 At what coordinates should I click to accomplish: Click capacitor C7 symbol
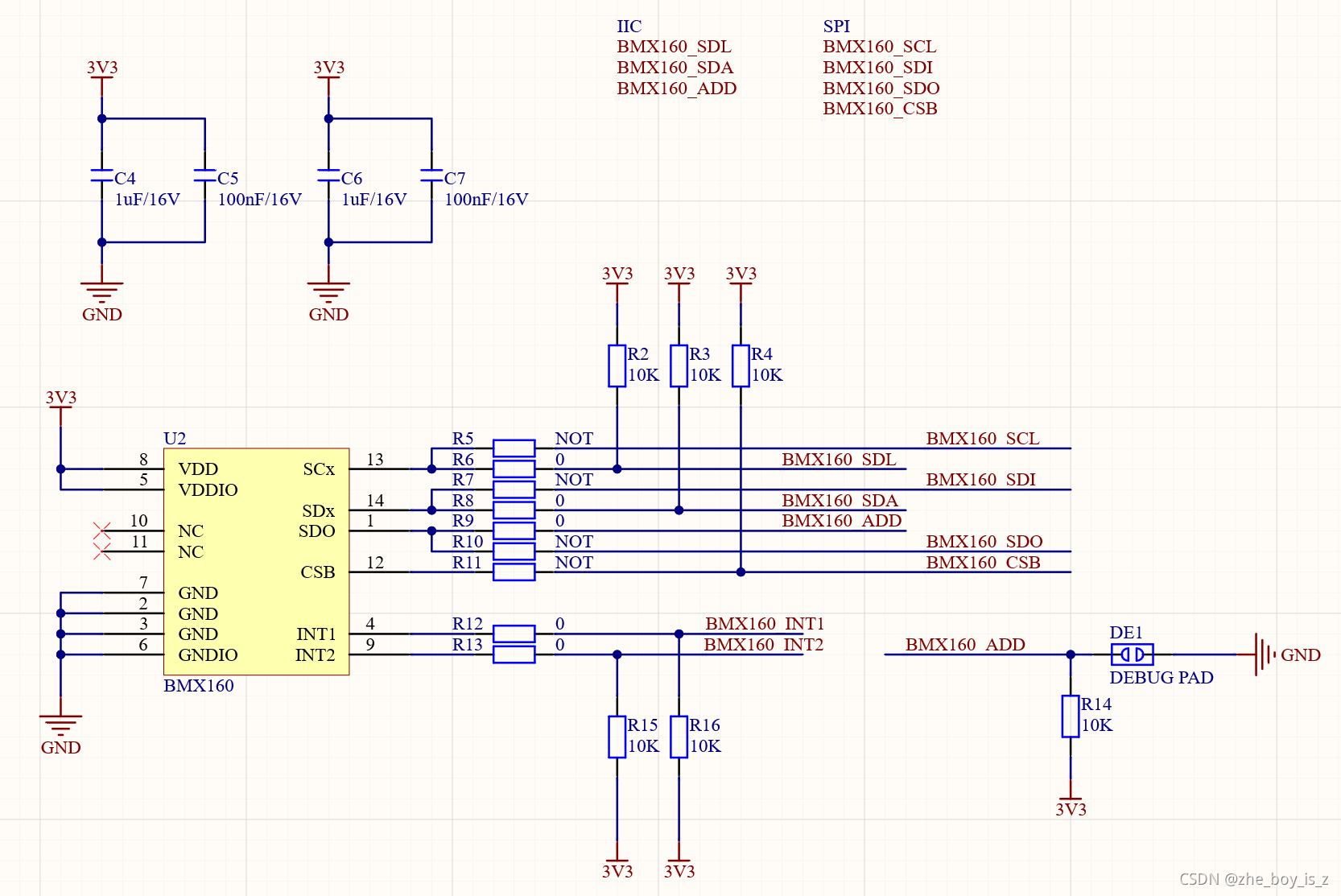431,175
